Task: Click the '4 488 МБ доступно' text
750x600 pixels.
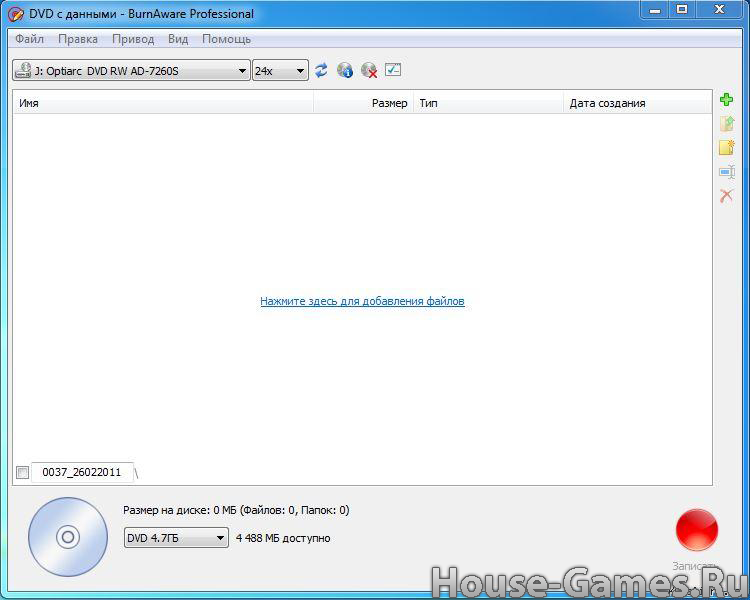Action: point(283,538)
